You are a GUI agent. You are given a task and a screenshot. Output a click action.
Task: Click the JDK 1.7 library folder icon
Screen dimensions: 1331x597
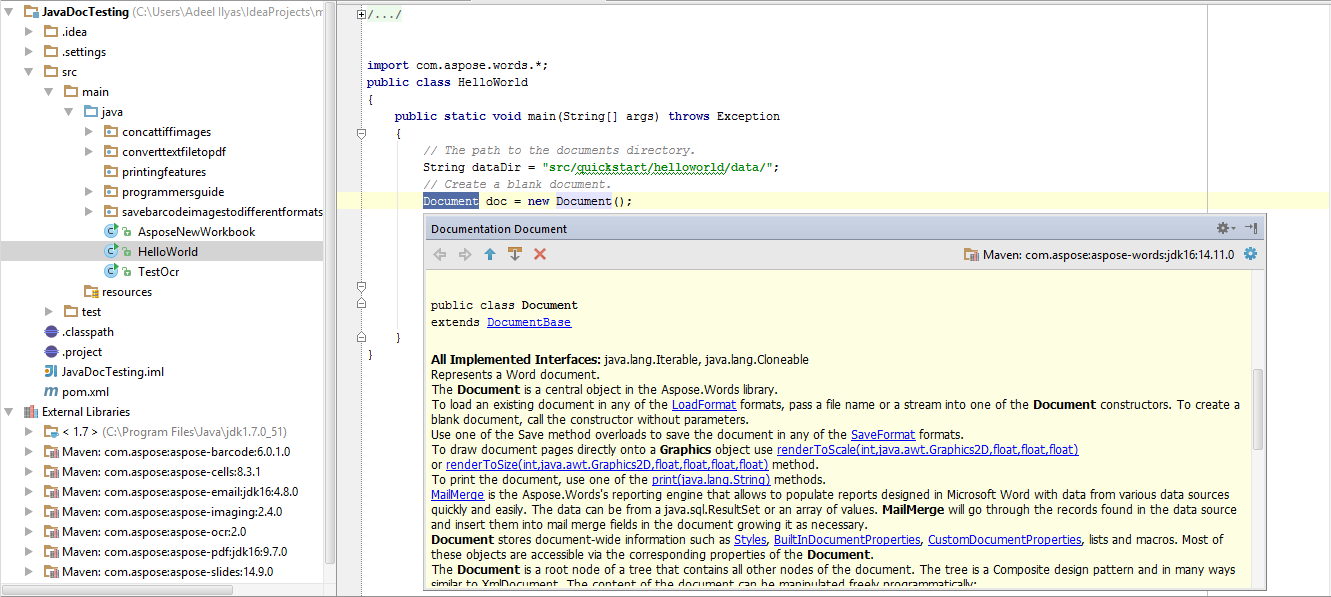51,432
